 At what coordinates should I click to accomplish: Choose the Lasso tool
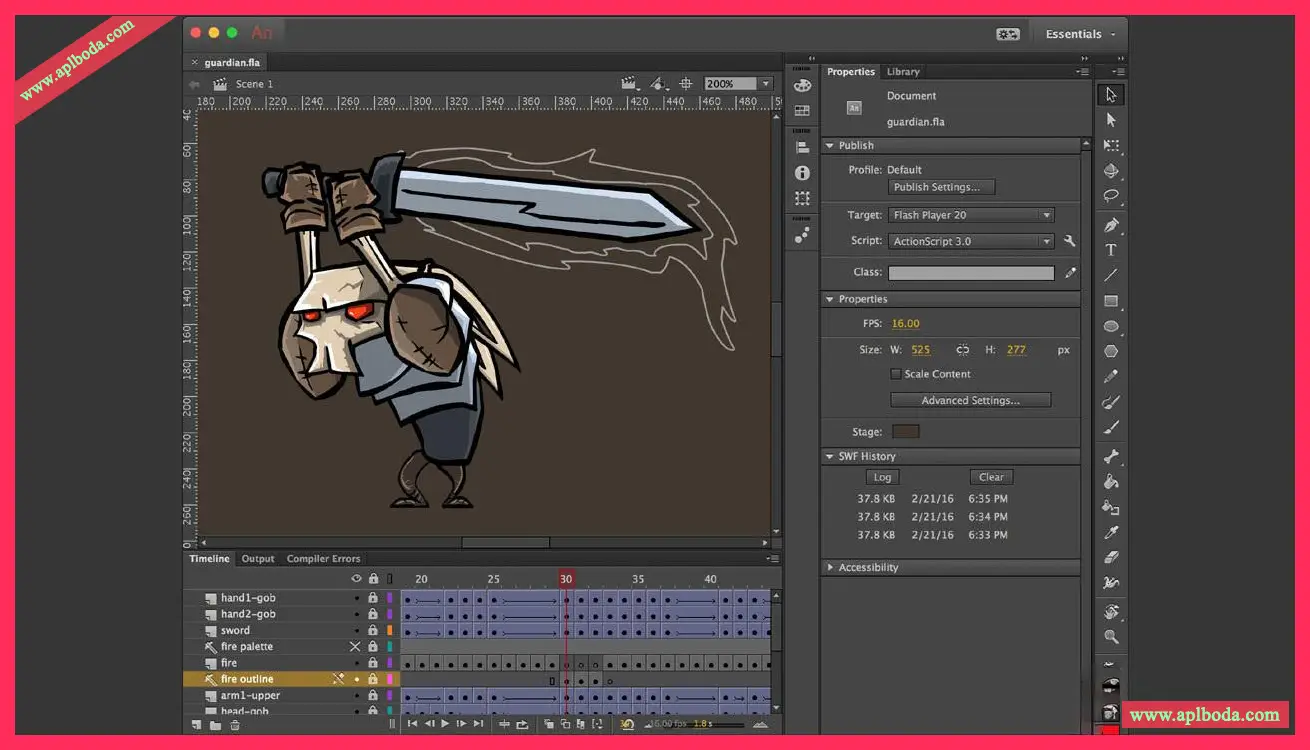pyautogui.click(x=1110, y=196)
